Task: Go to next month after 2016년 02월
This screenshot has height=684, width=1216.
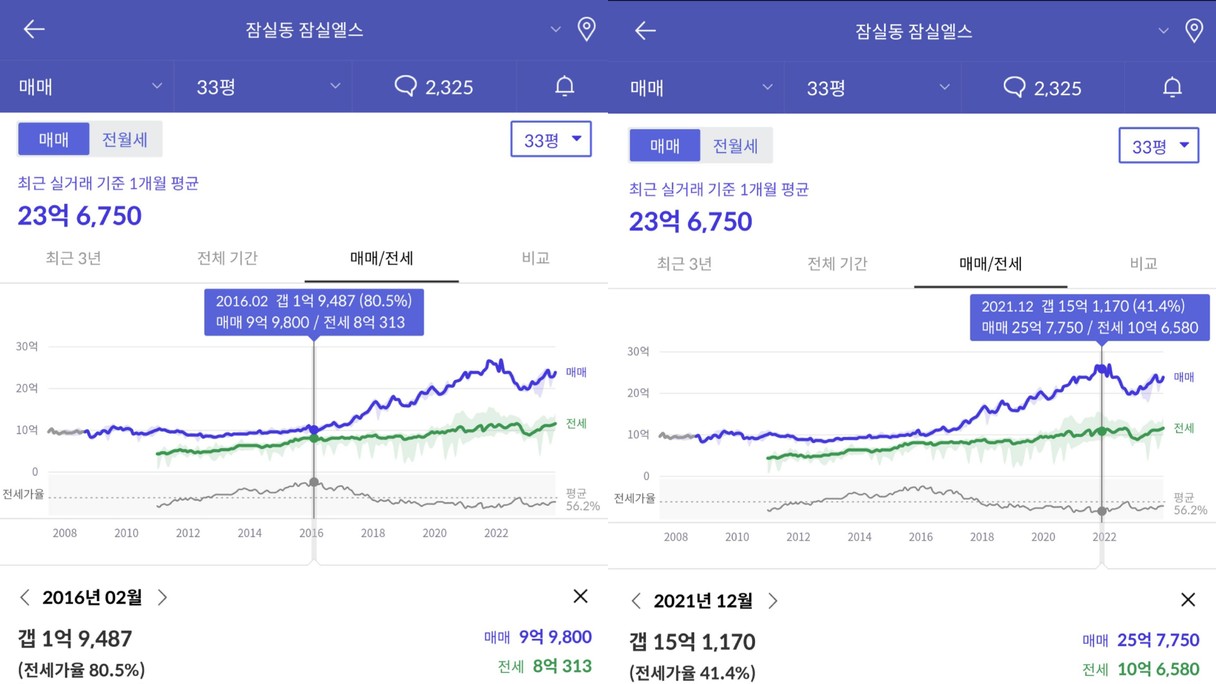Action: tap(162, 597)
